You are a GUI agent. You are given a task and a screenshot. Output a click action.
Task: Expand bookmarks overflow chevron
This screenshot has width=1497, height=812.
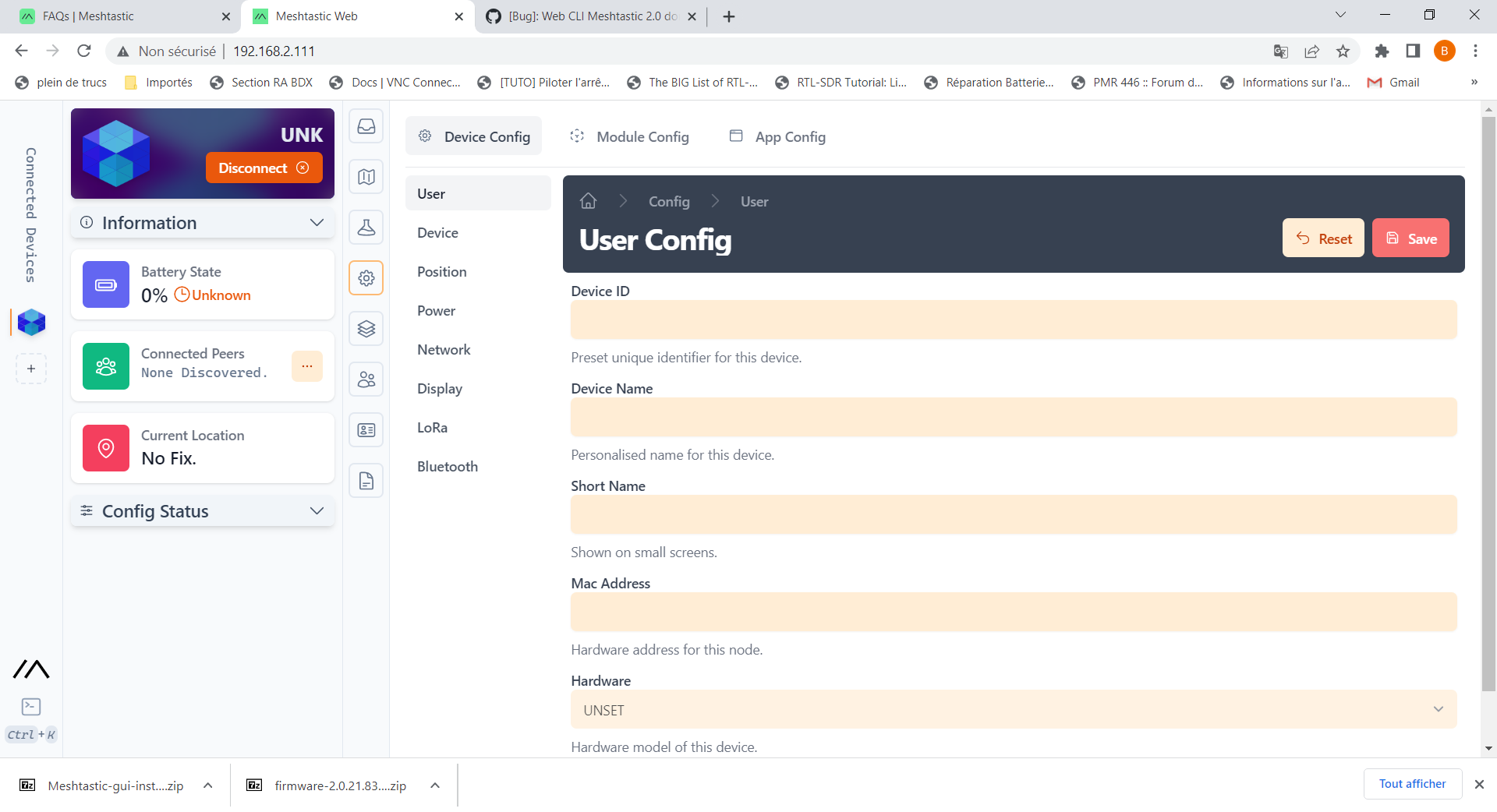click(1474, 83)
